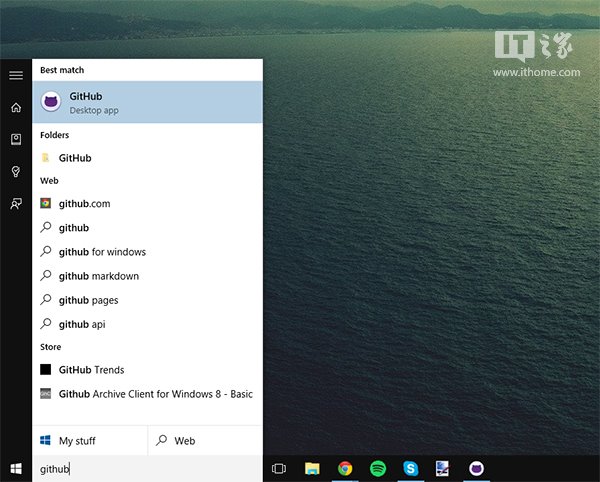600x482 pixels.
Task: Open the Windows Start button
Action: [x=16, y=469]
